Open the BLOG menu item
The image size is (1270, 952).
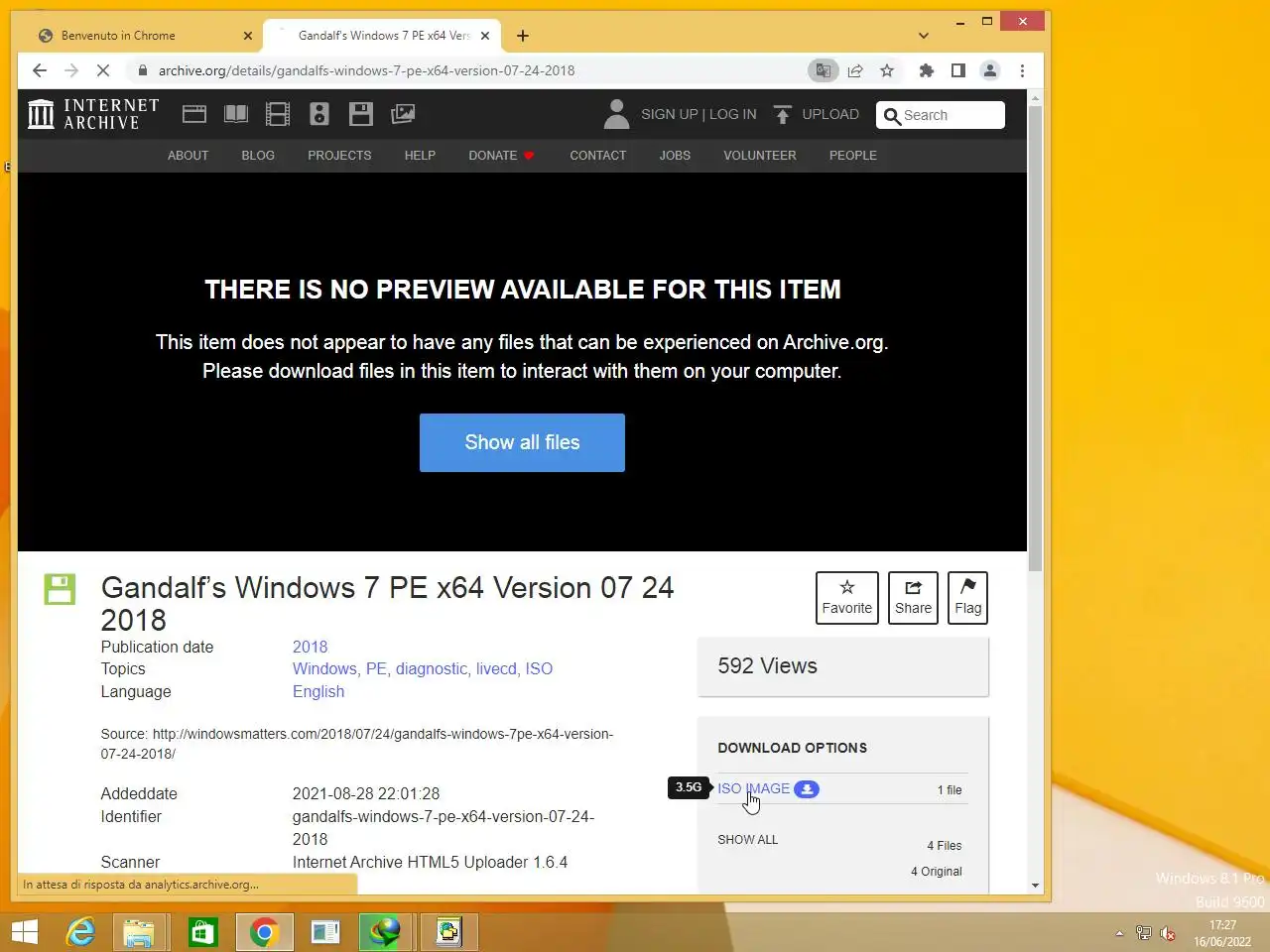click(258, 156)
